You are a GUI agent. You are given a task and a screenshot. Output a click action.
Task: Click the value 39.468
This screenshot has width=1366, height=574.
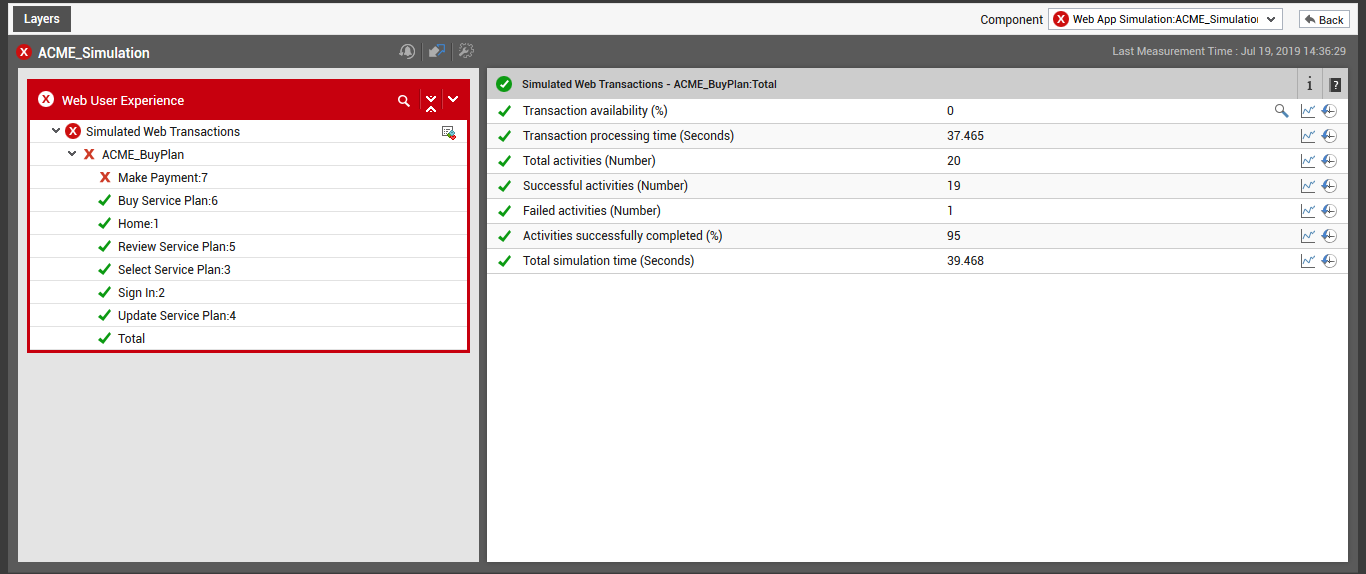click(965, 261)
